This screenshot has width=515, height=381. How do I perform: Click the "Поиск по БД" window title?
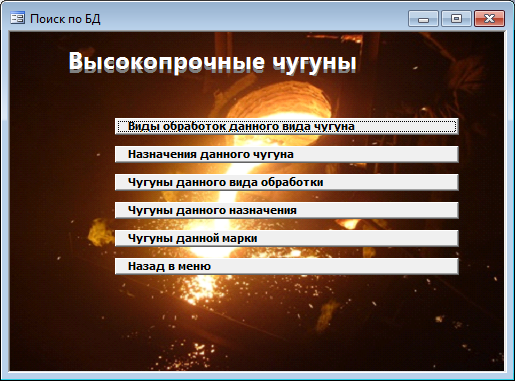(x=65, y=19)
